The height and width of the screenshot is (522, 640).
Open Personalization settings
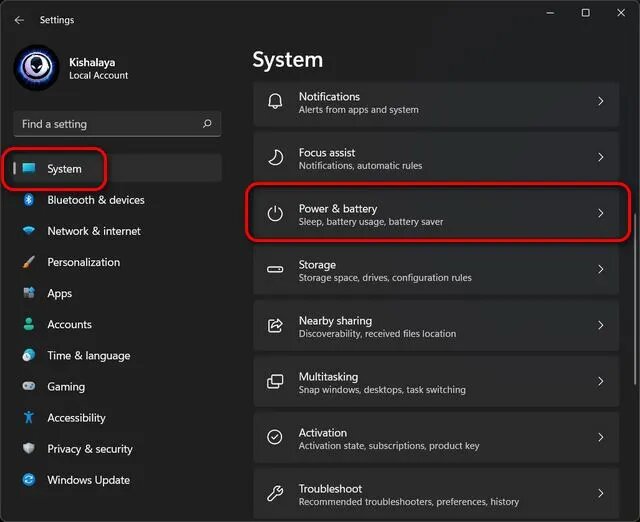pyautogui.click(x=118, y=262)
